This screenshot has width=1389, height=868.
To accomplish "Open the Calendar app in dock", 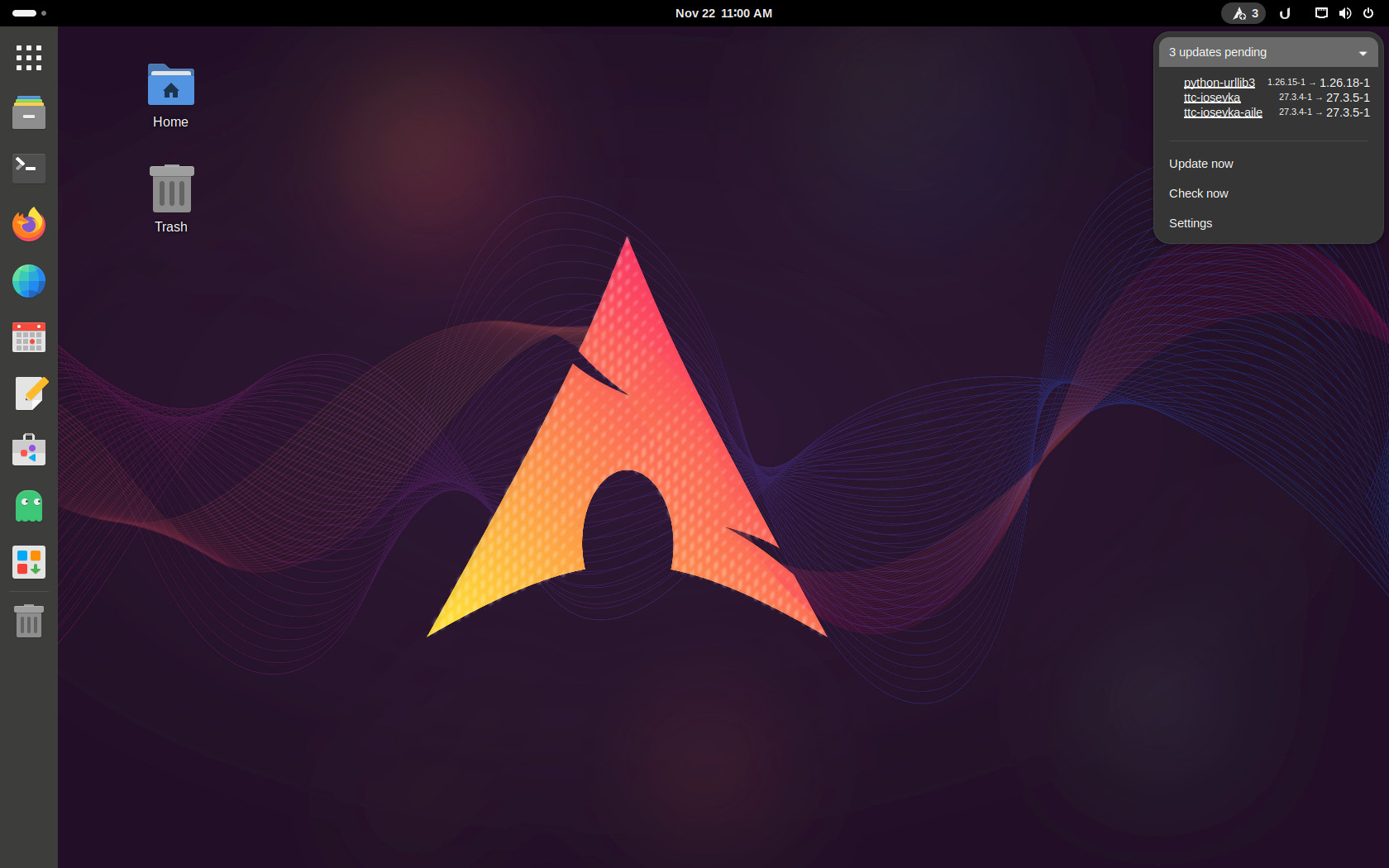I will [x=29, y=337].
